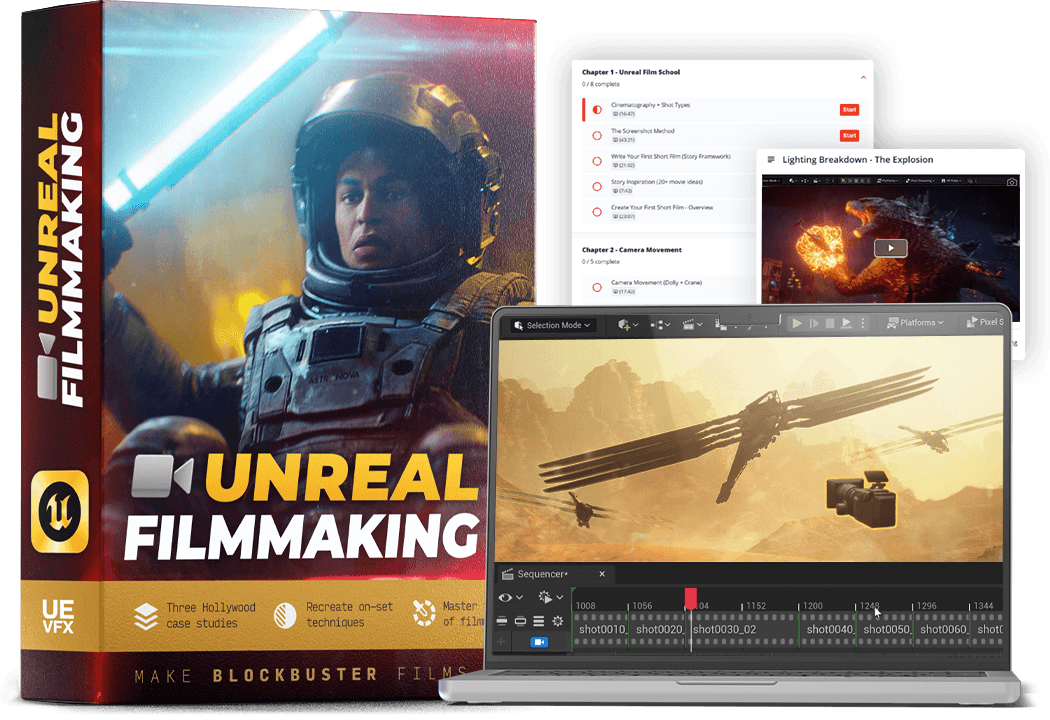Click the Eject play button
Viewport: 1050px width, 720px height.
pos(846,323)
